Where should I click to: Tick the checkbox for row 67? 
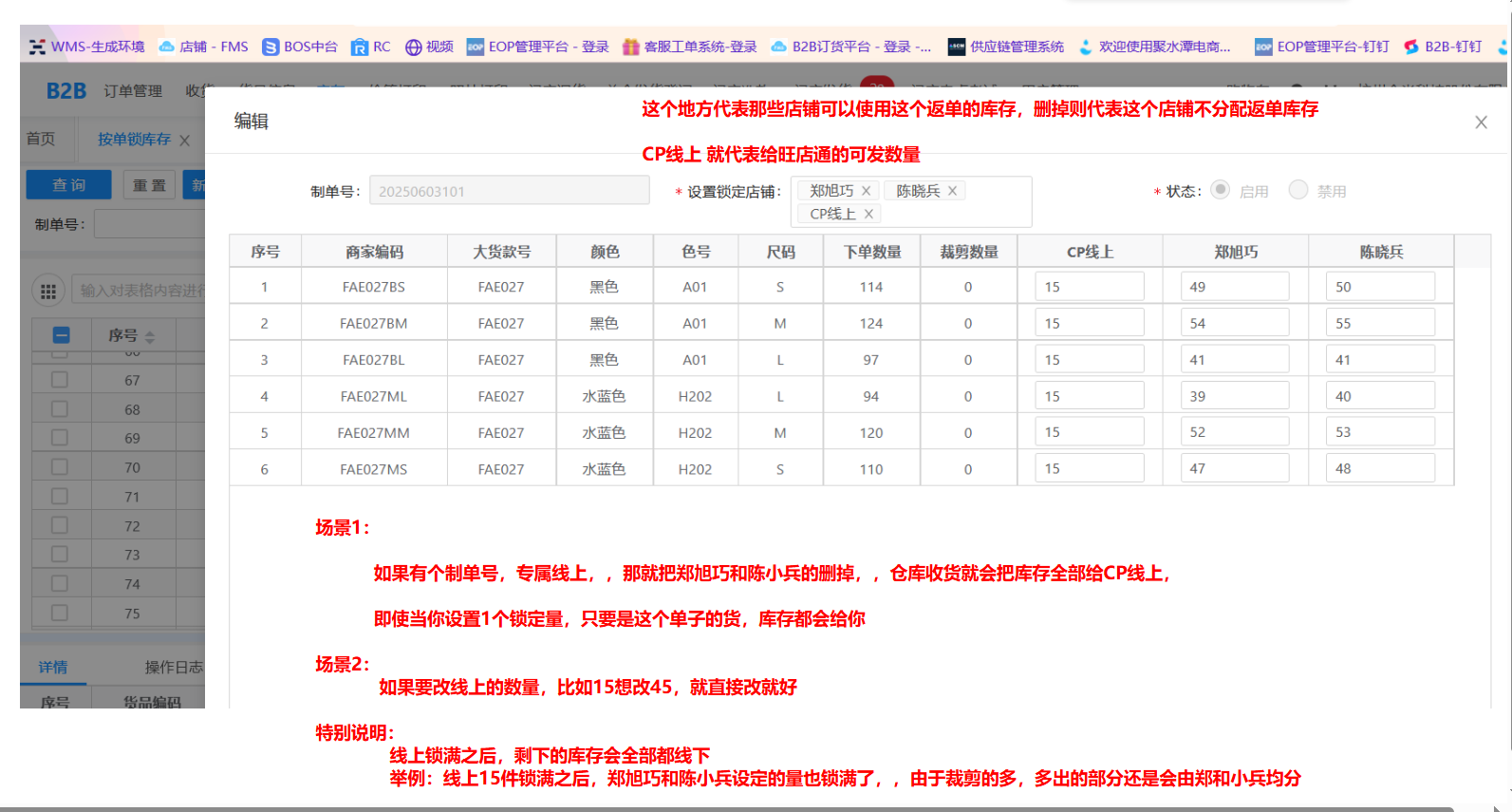[x=60, y=380]
